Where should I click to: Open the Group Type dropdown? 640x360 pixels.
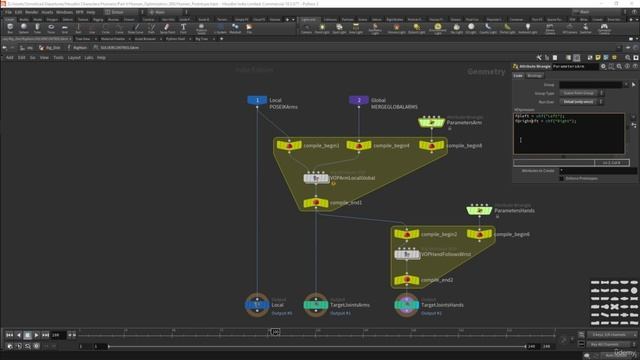[x=581, y=93]
